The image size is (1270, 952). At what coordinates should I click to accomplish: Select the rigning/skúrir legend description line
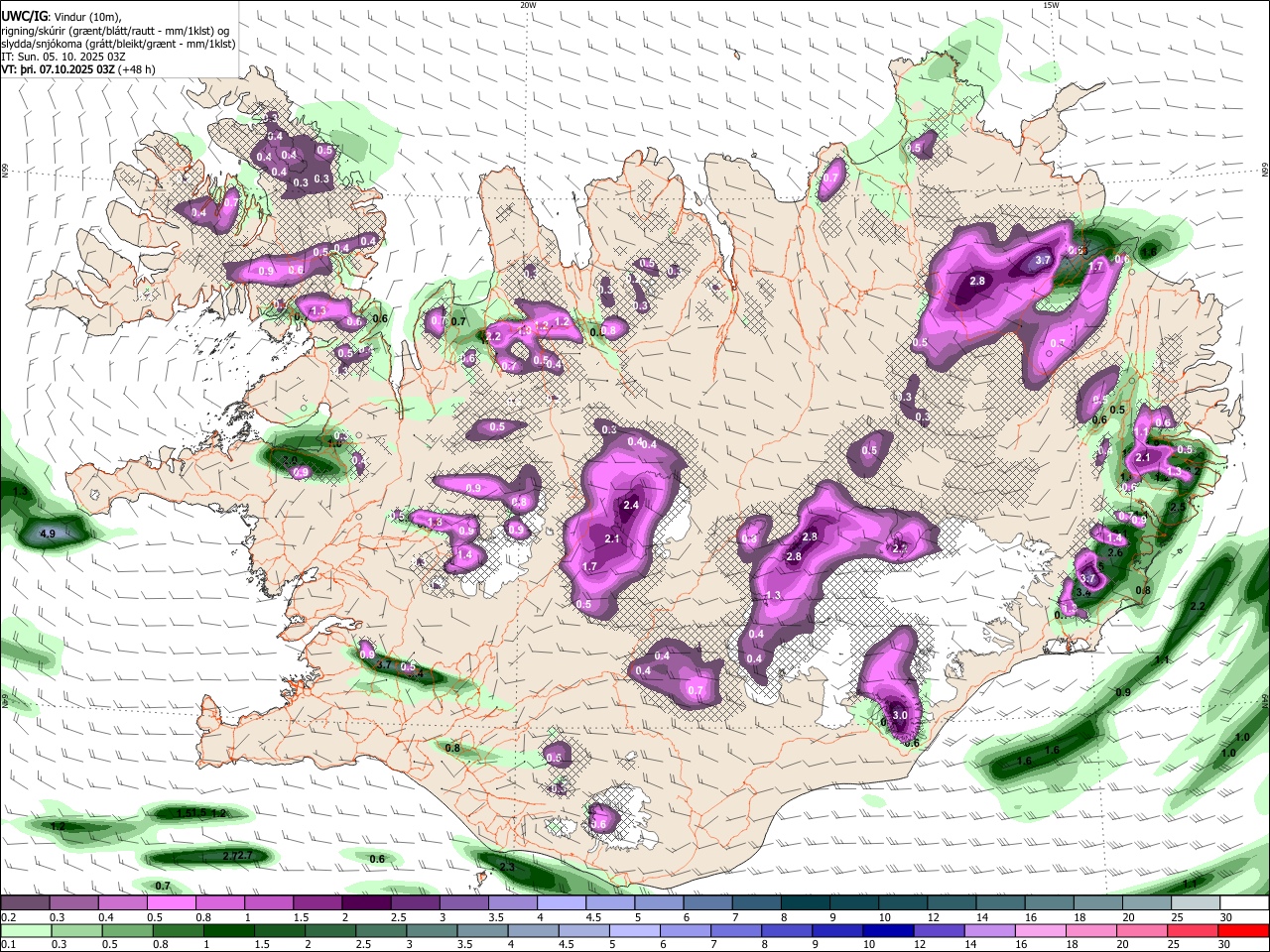tap(114, 30)
